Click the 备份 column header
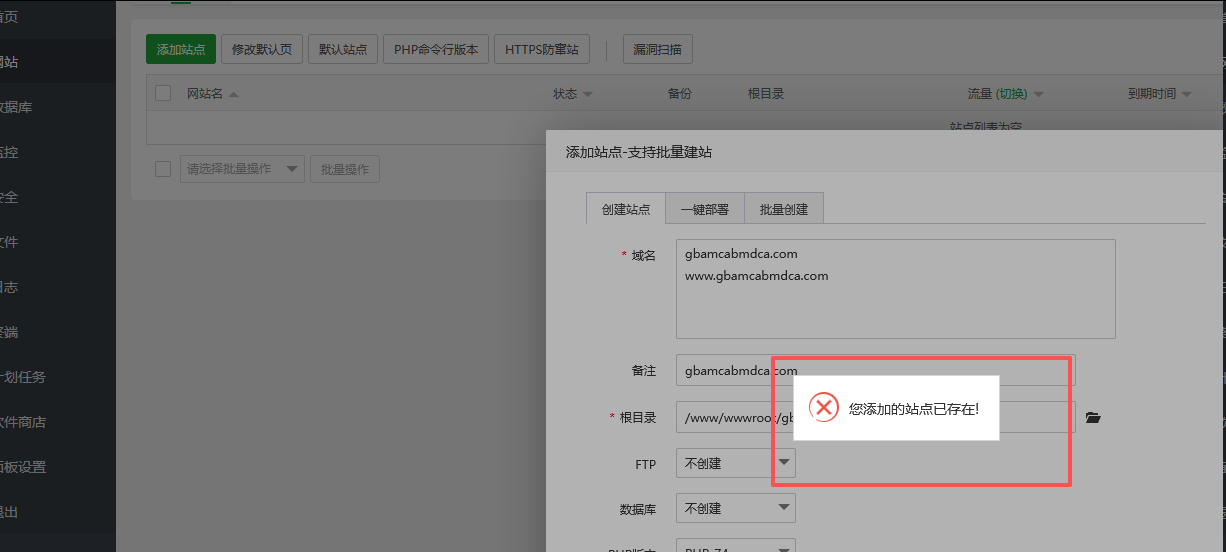The height and width of the screenshot is (552, 1226). [x=679, y=94]
